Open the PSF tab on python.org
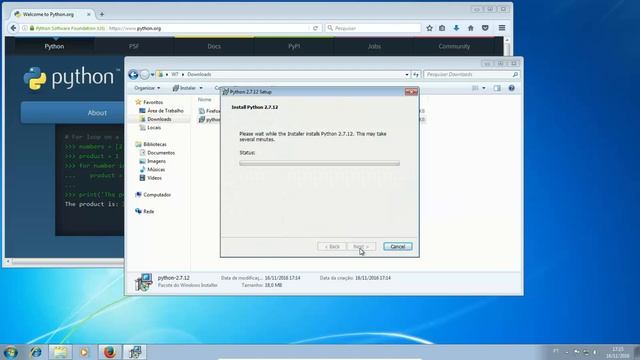This screenshot has width=640, height=360. tap(134, 47)
